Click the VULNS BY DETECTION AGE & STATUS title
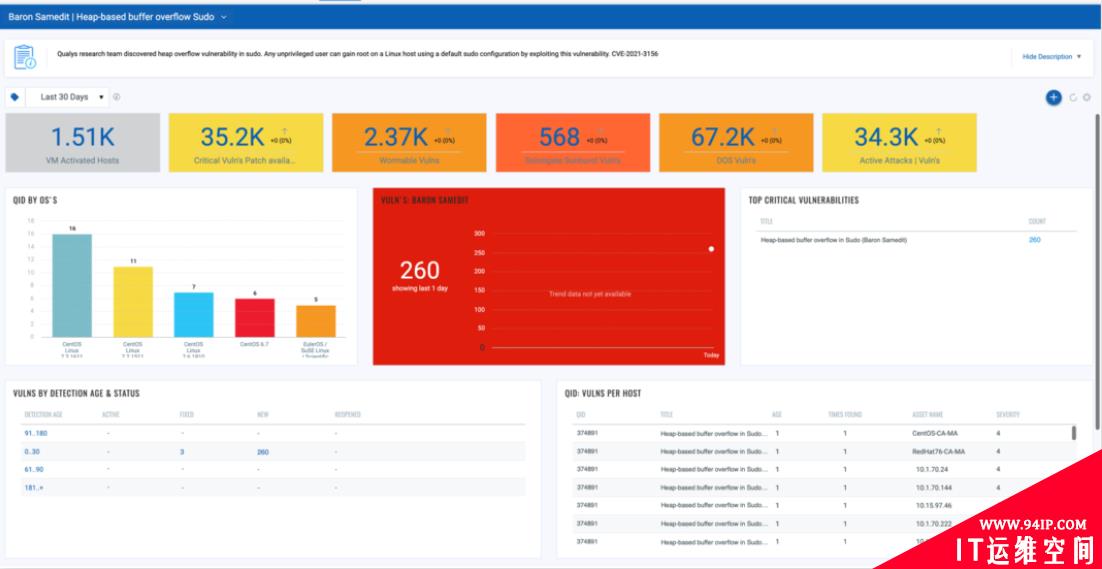This screenshot has width=1102, height=569. coord(76,393)
